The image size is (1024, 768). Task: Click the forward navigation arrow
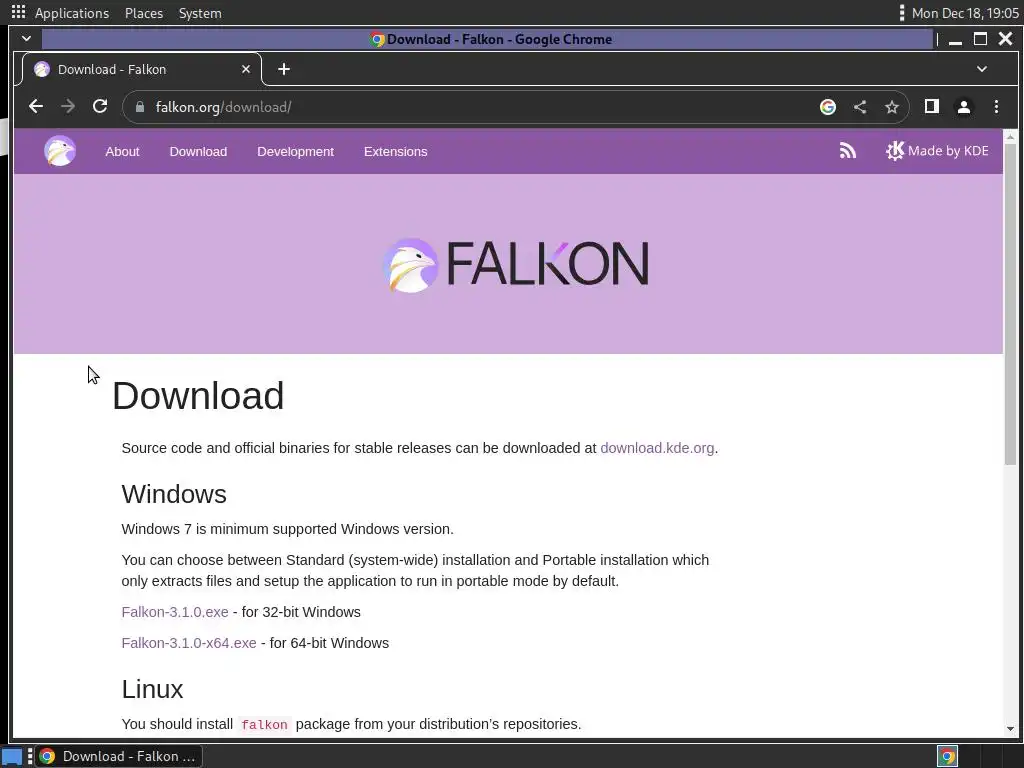coord(68,106)
